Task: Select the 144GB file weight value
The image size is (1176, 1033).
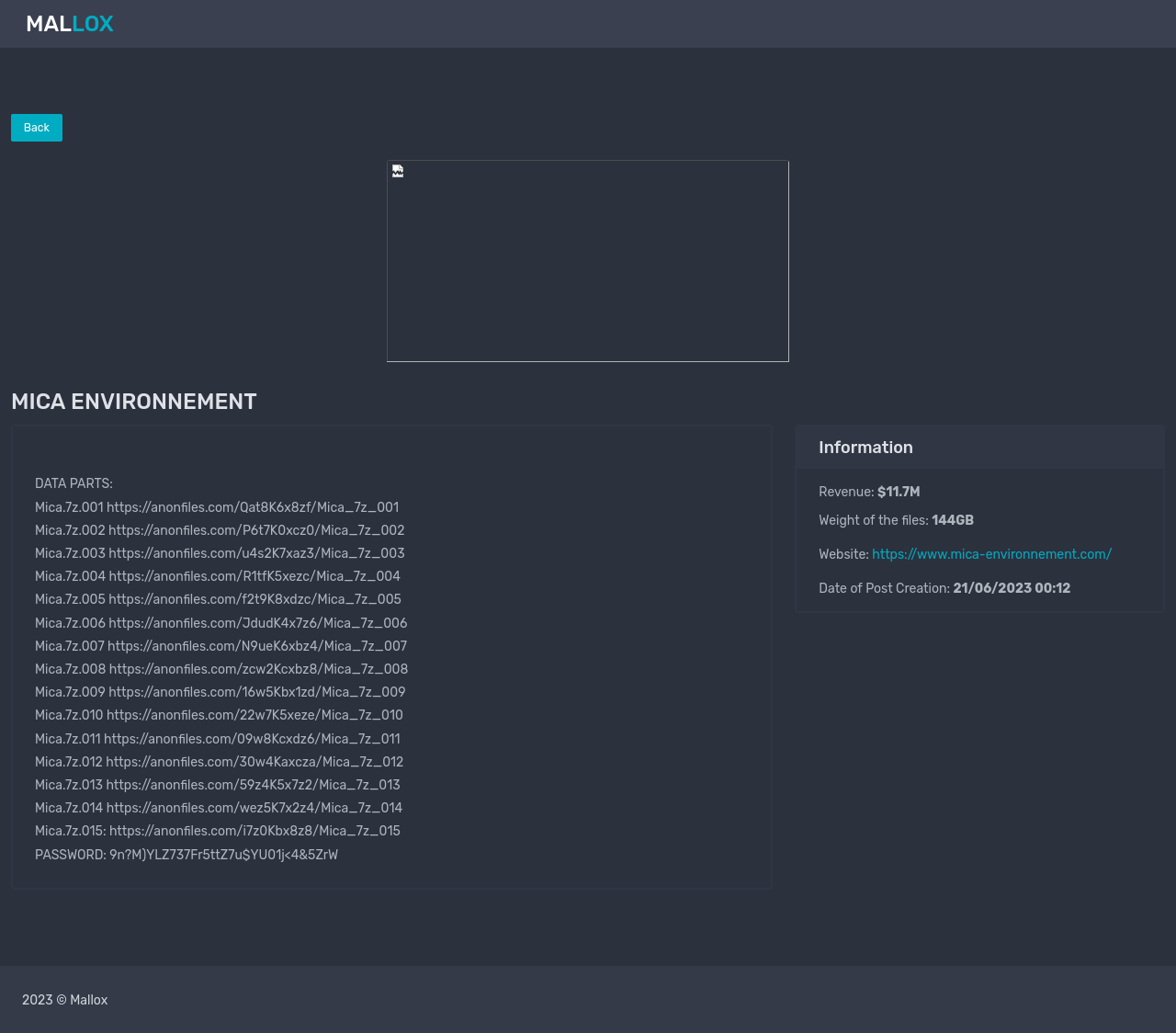Action: coord(953,520)
